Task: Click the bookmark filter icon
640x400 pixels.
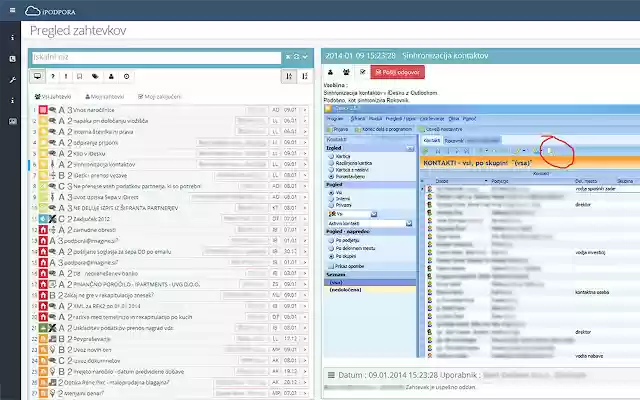Action: [80, 76]
